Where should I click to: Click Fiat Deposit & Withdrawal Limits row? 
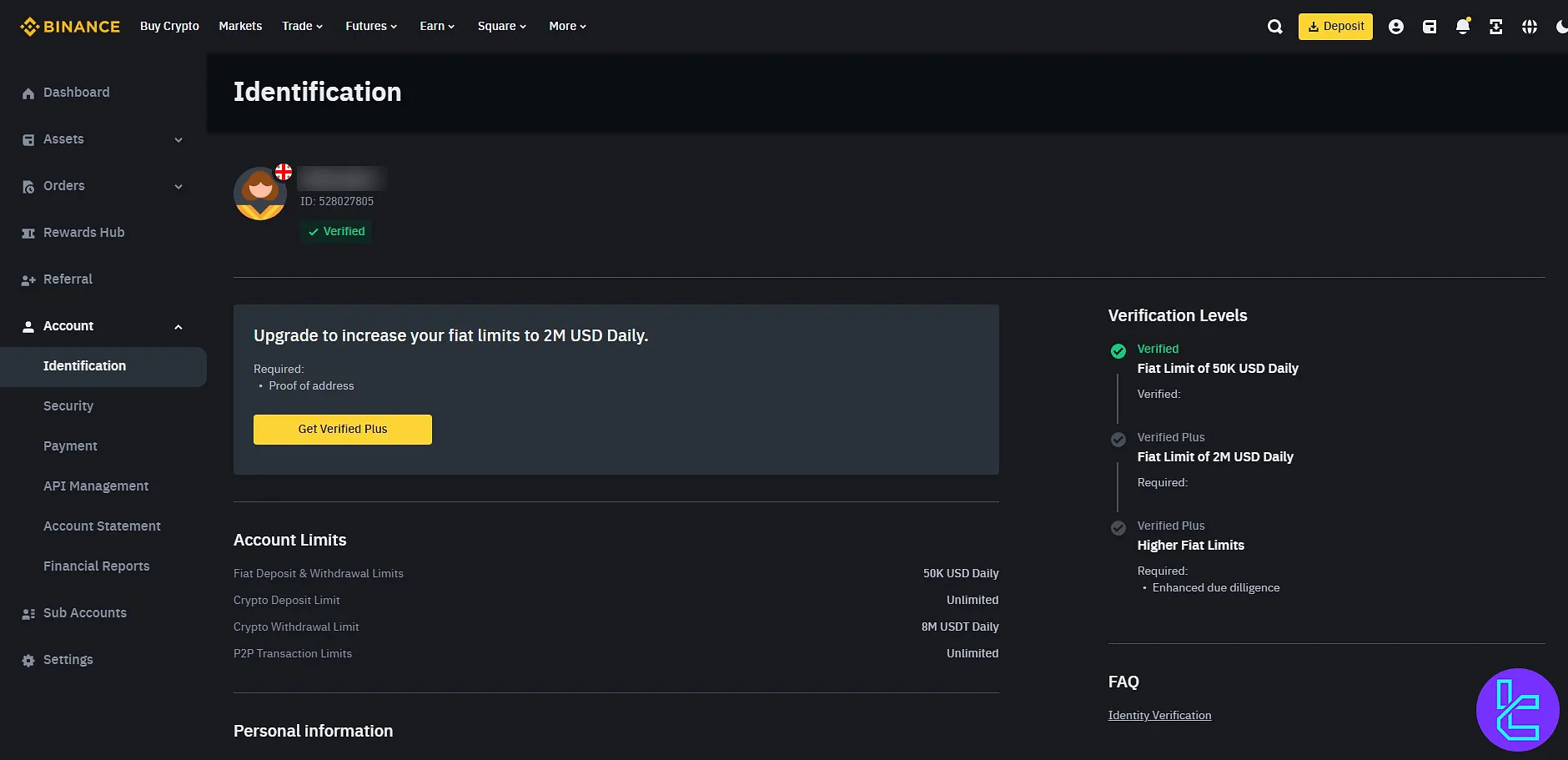pos(616,574)
